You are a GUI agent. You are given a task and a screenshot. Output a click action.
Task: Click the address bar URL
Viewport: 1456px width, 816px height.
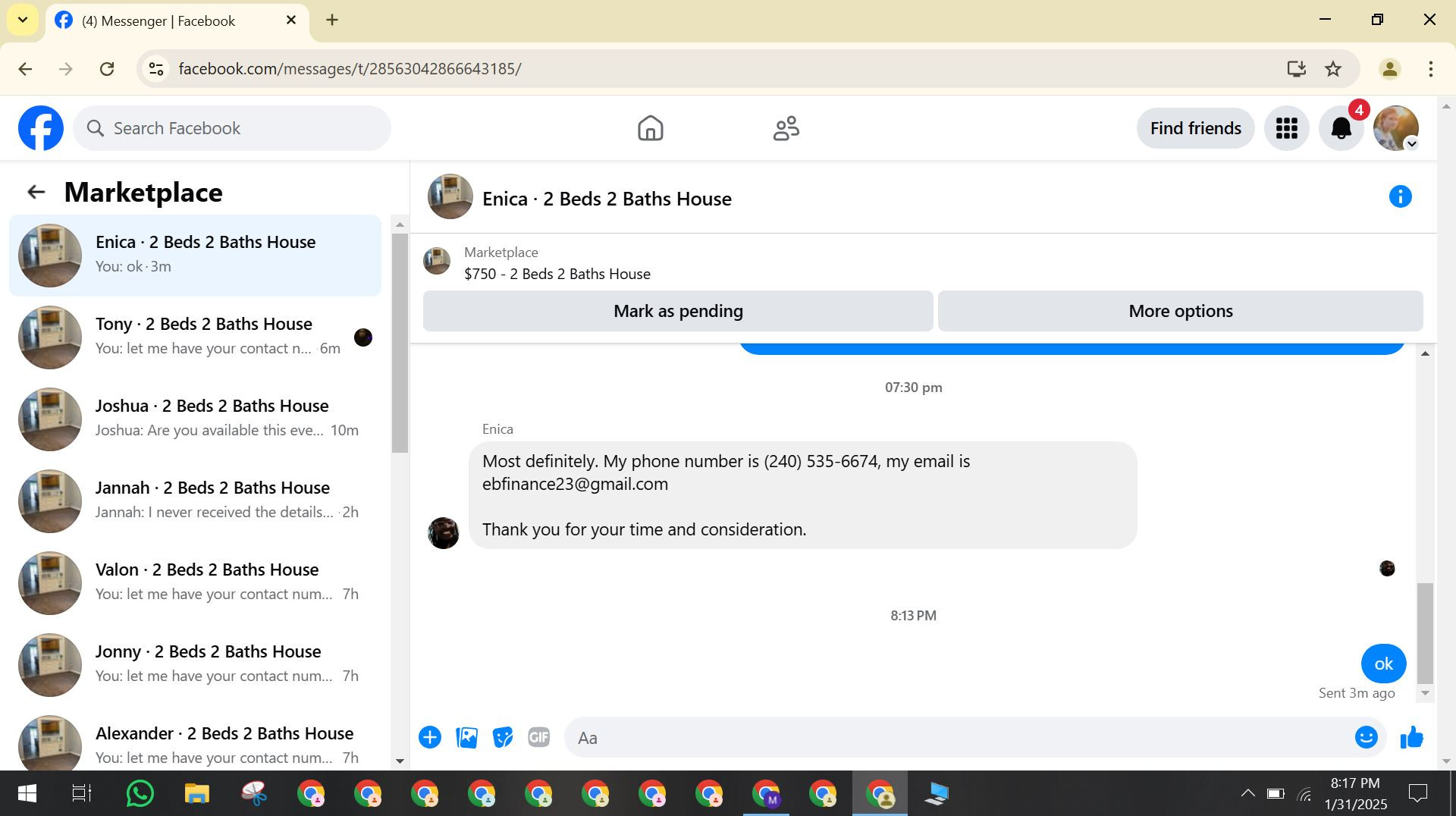click(350, 69)
